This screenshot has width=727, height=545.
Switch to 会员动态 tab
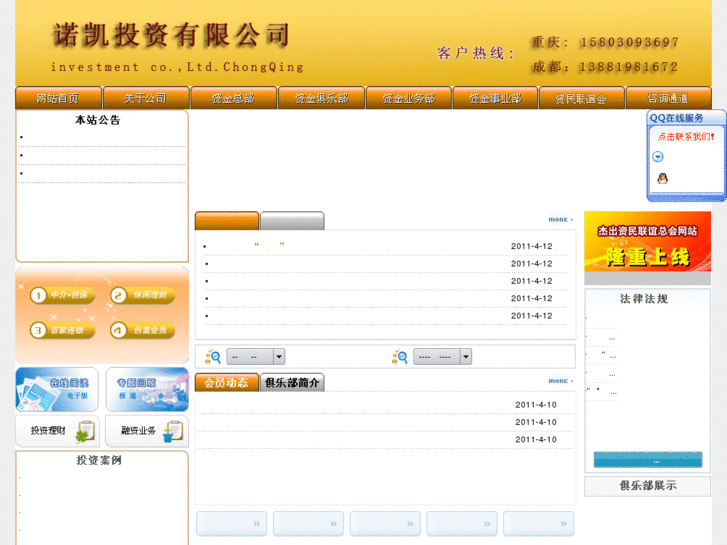227,383
